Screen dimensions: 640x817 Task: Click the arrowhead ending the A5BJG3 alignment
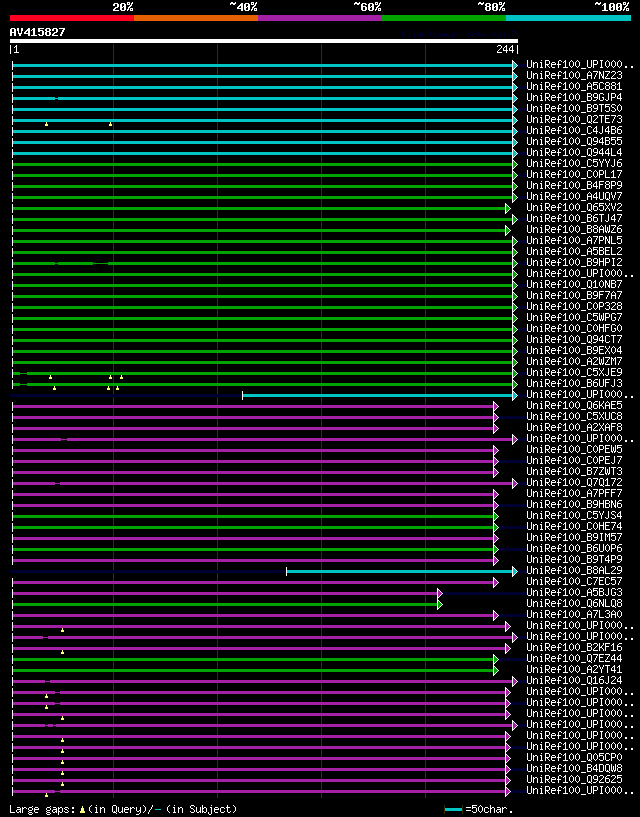440,593
